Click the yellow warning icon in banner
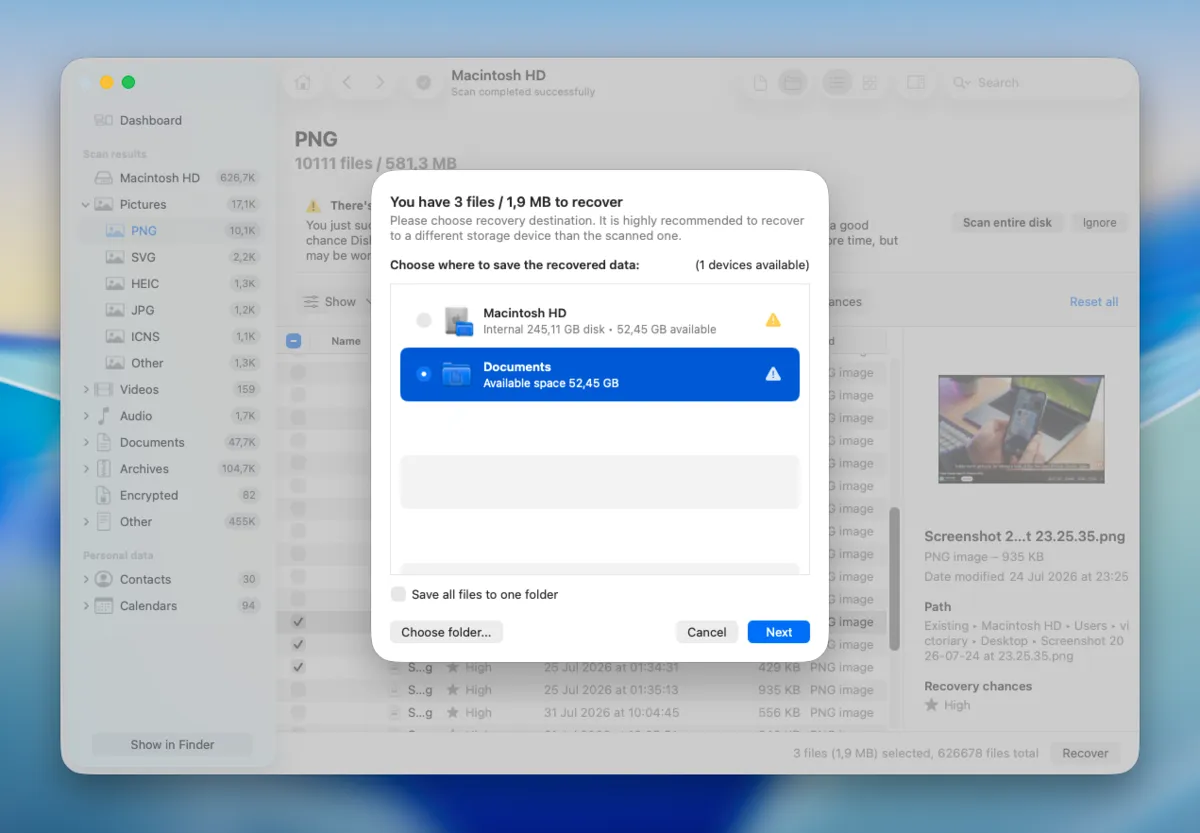 (x=314, y=205)
